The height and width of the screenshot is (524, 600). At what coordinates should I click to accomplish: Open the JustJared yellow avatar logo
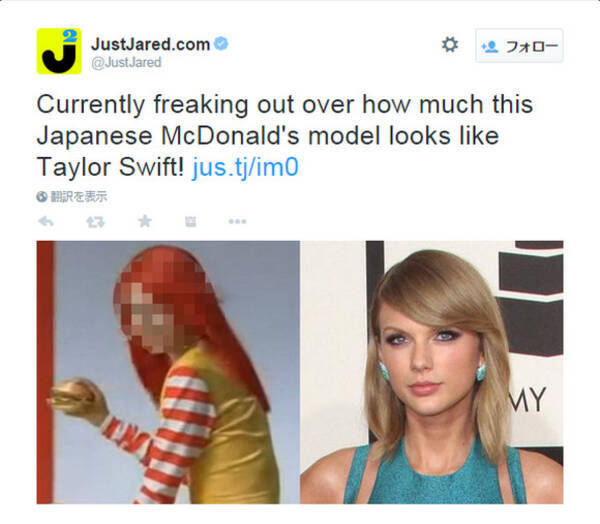click(59, 51)
